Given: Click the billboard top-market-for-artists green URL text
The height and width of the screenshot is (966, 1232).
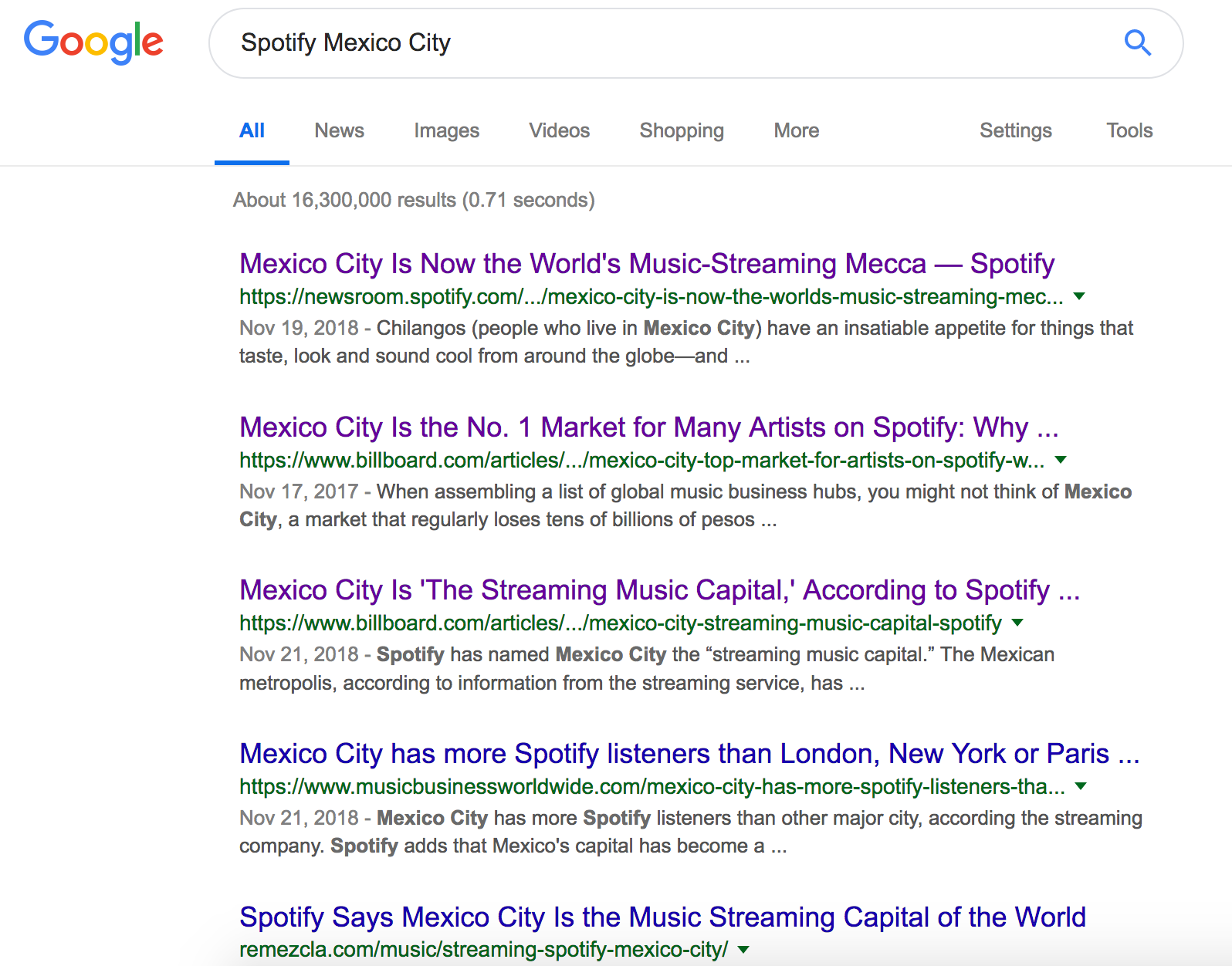Looking at the screenshot, I should [x=641, y=461].
